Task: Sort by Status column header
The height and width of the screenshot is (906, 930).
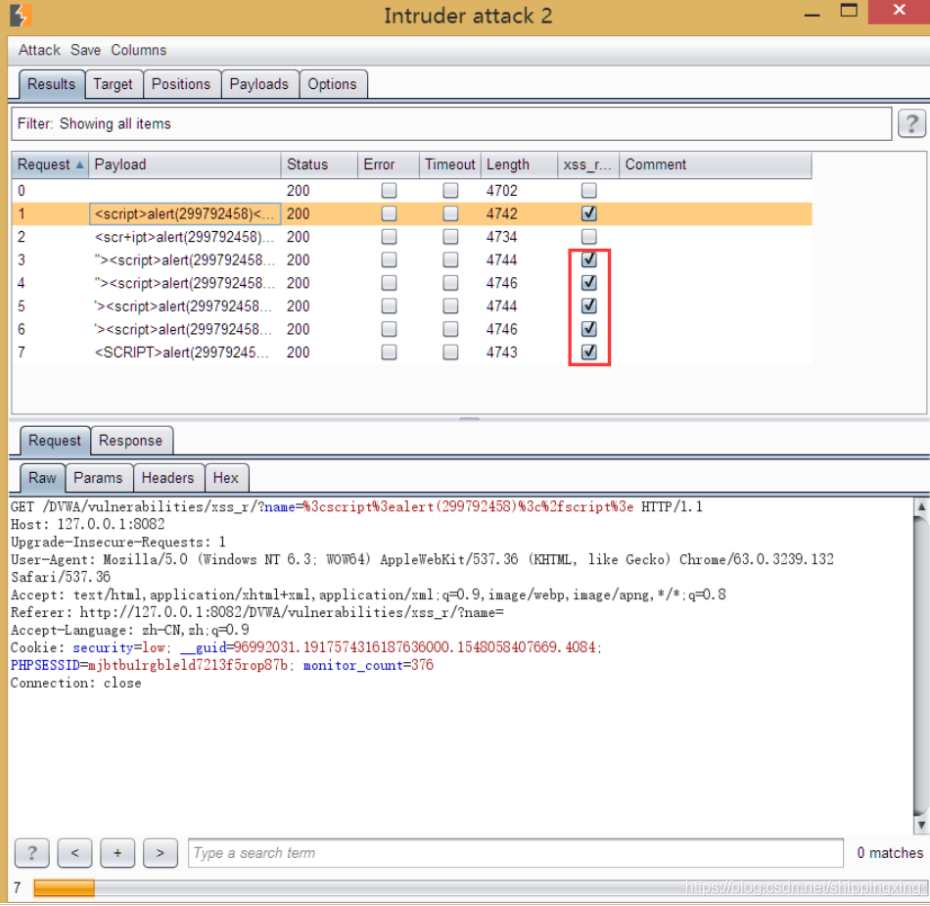Action: point(319,164)
